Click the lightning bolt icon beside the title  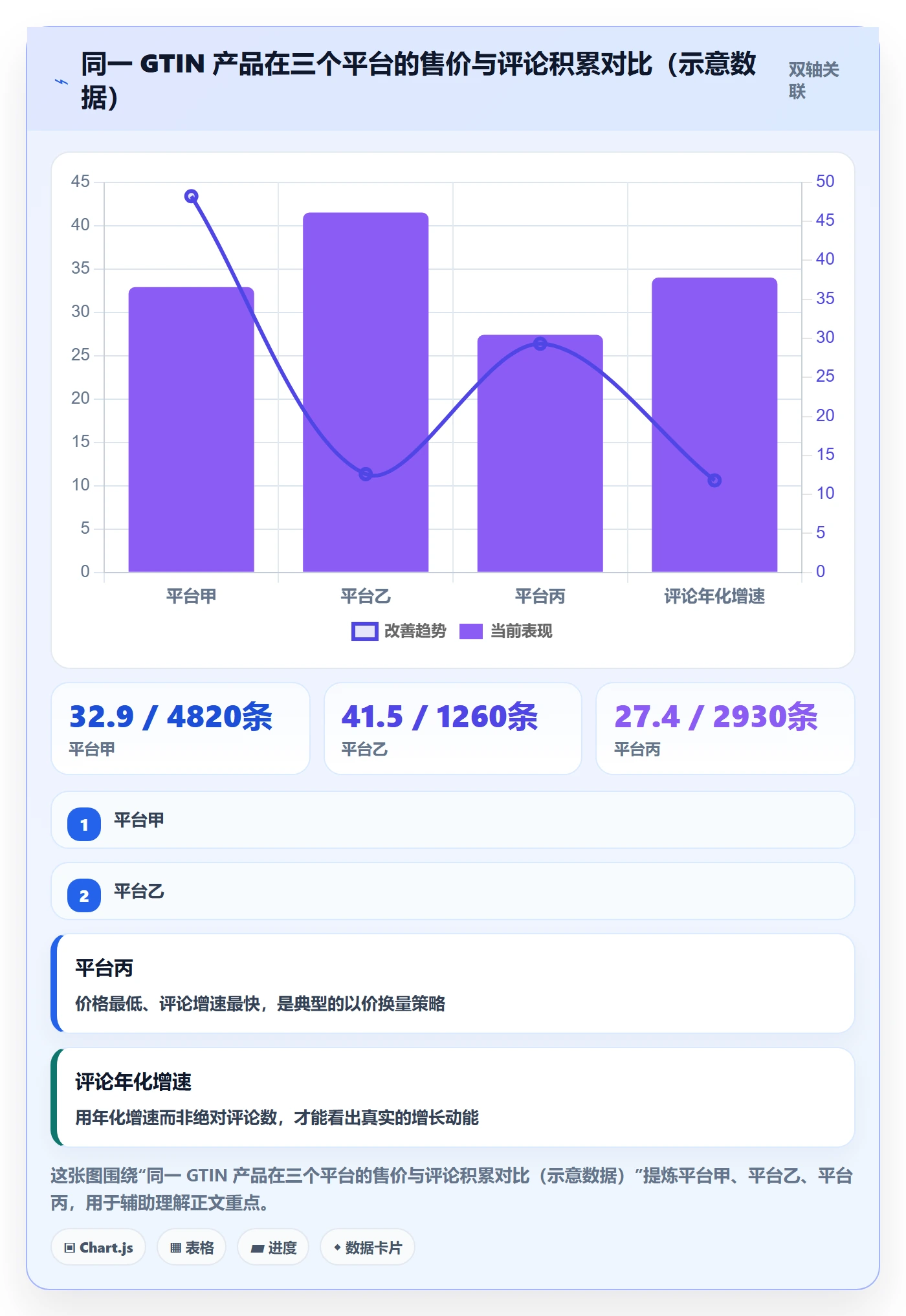[x=61, y=82]
